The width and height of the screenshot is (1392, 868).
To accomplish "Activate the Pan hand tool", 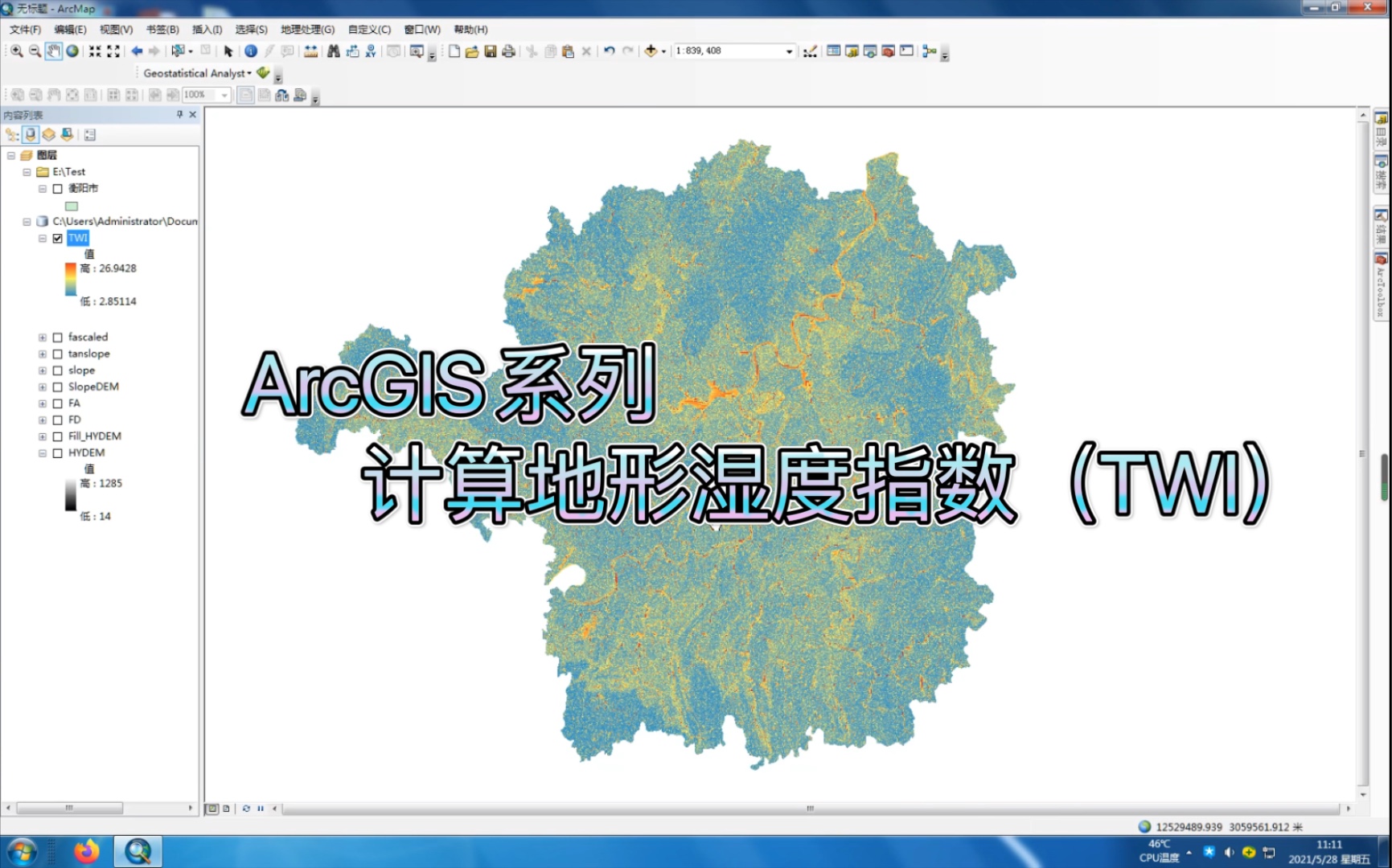I will pos(53,51).
